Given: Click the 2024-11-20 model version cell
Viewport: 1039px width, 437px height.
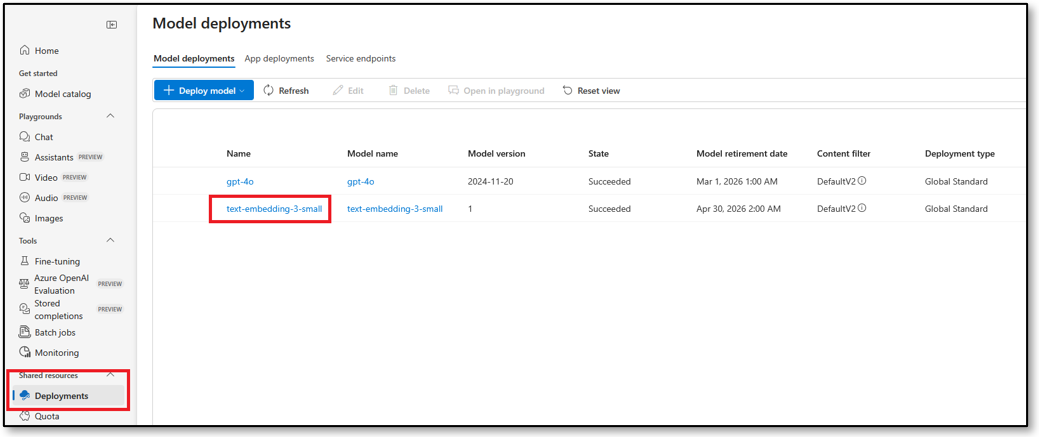Looking at the screenshot, I should point(491,181).
